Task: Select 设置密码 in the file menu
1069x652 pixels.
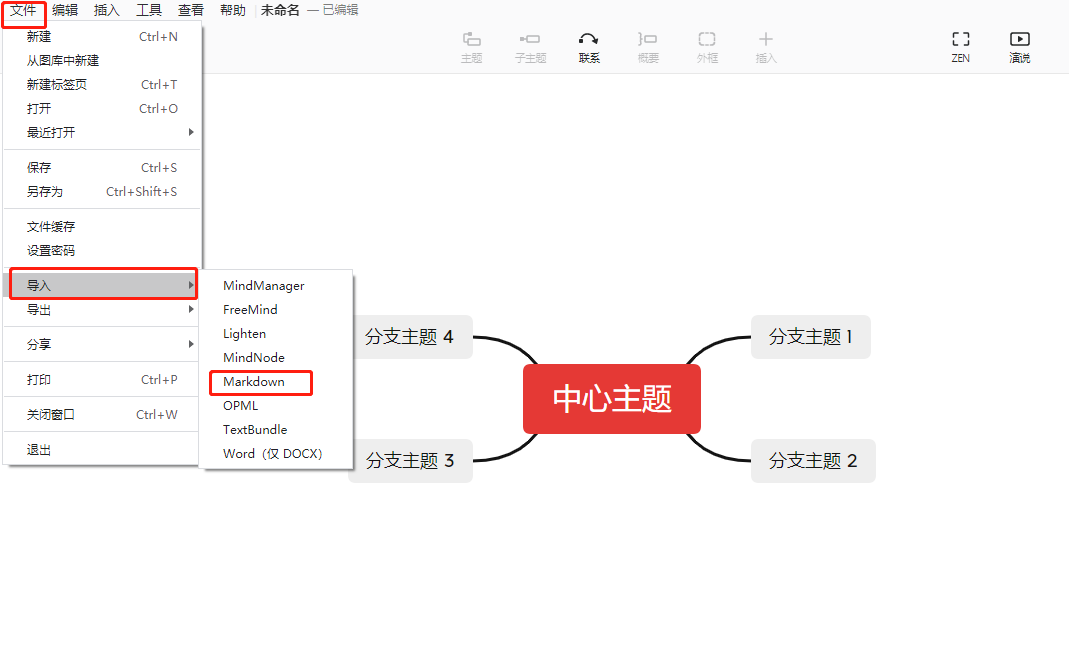Action: [51, 250]
